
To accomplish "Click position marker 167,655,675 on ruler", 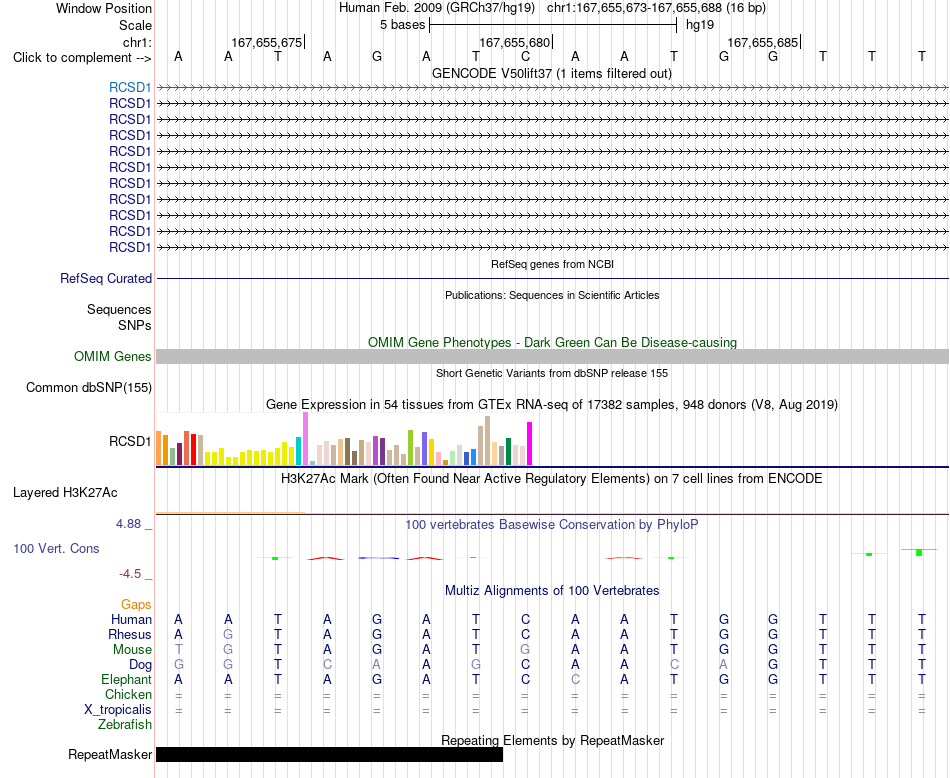I will pyautogui.click(x=267, y=42).
